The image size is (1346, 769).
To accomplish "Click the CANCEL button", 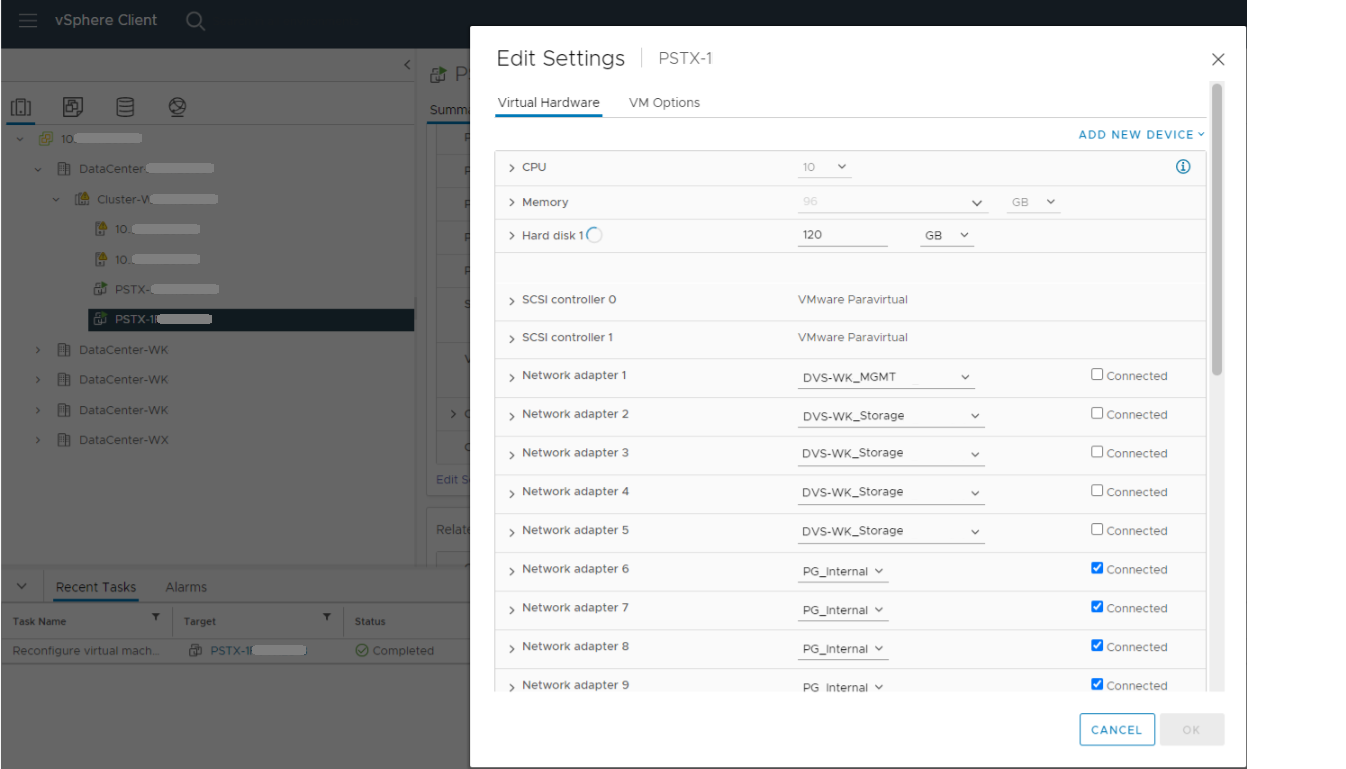I will [x=1117, y=729].
